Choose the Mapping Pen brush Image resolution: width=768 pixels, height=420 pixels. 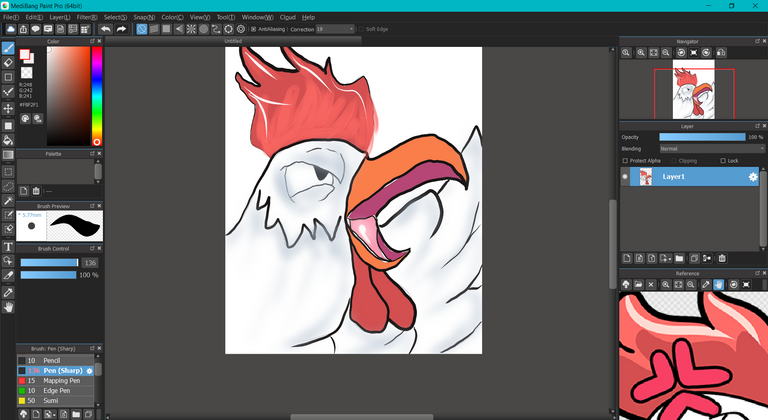pos(55,381)
